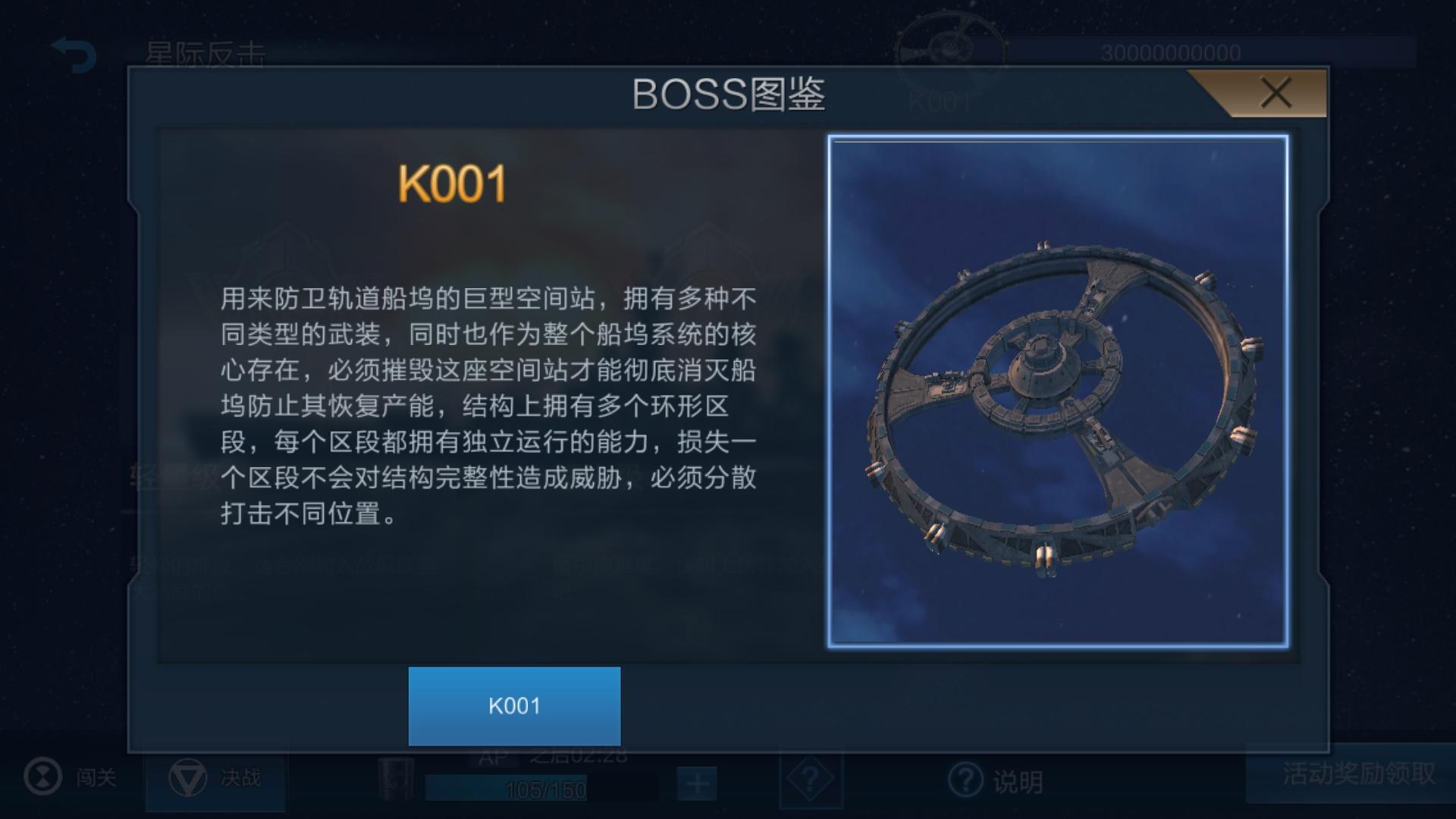Open the diamond question mark icon

point(810,779)
